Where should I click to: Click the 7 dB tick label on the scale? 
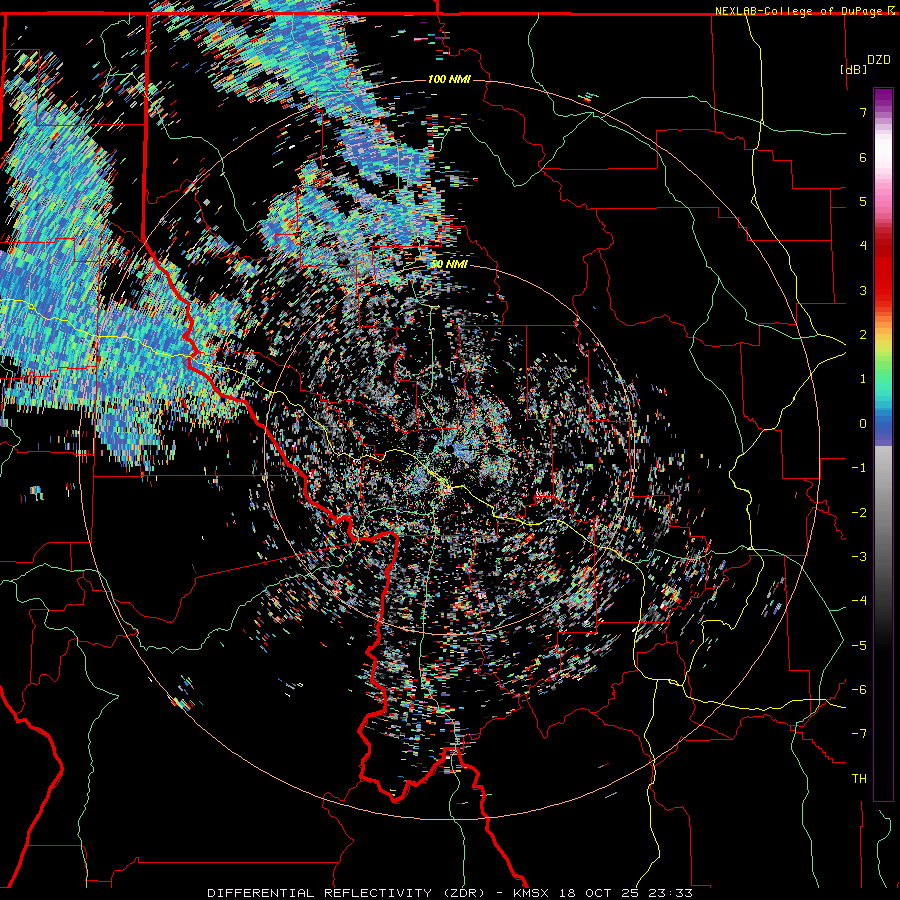(863, 112)
